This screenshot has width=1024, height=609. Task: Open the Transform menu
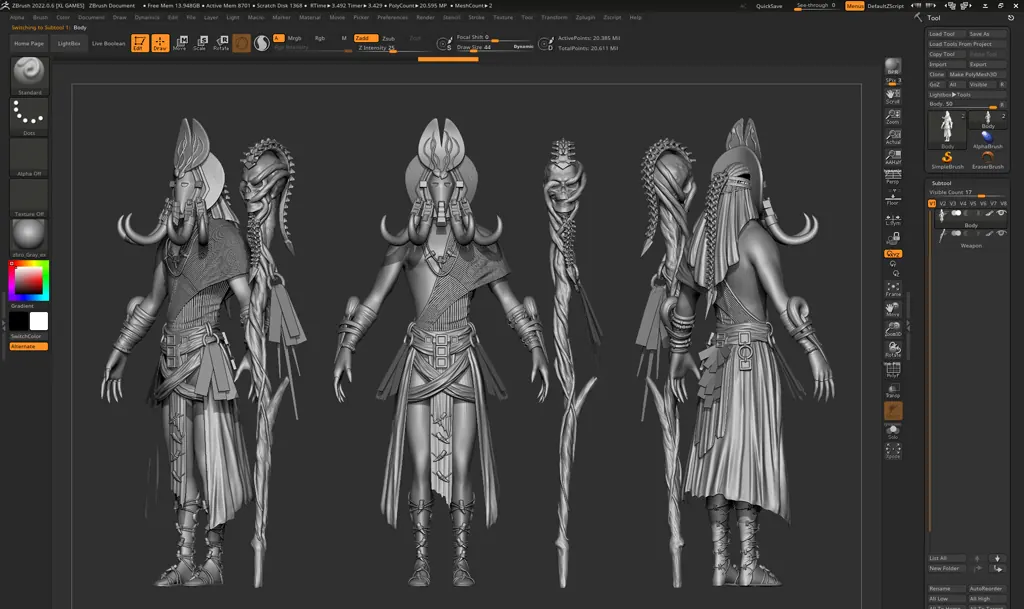(554, 18)
